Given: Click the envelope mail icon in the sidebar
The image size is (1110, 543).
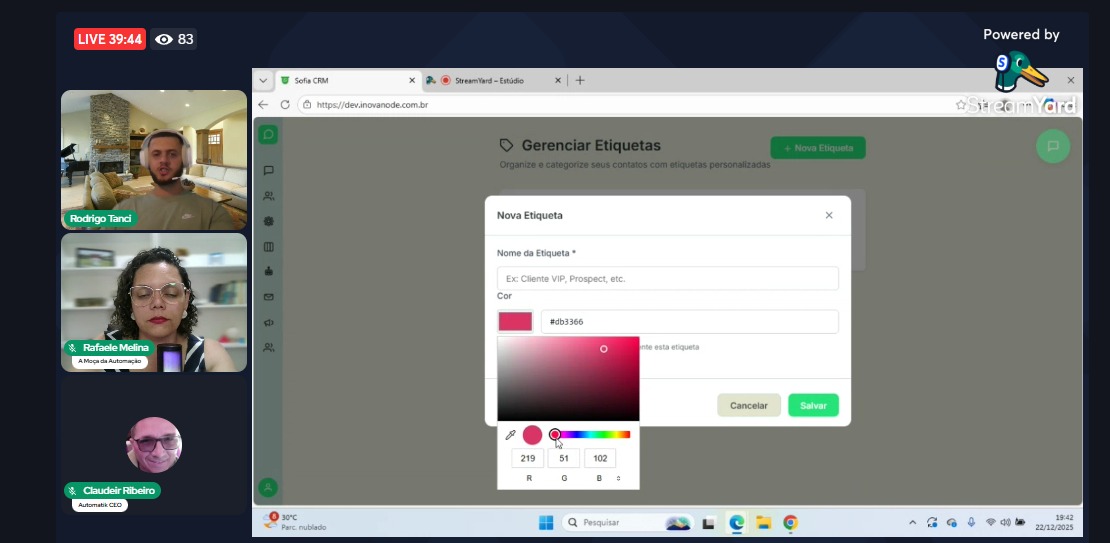Looking at the screenshot, I should coord(268,297).
